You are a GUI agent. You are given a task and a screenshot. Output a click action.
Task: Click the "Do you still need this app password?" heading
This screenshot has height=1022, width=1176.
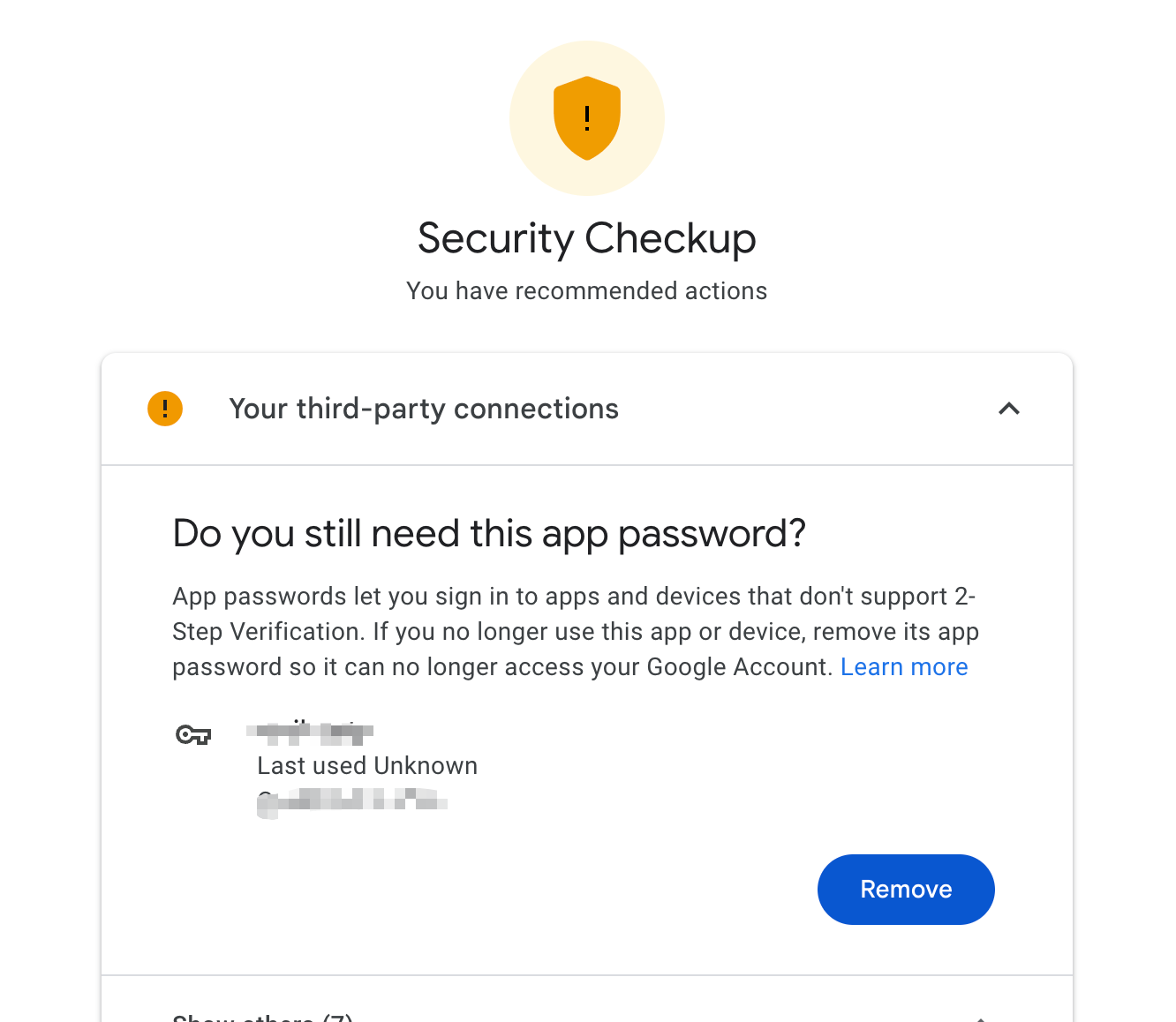point(489,534)
